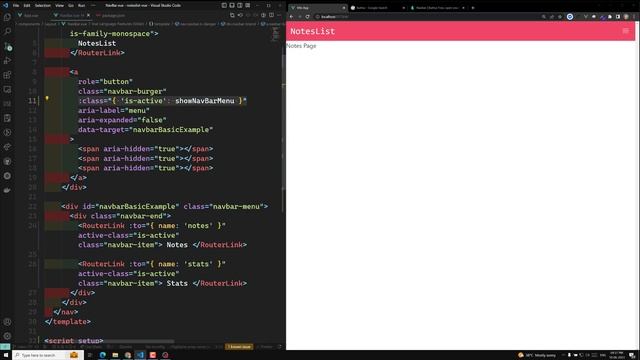
Task: Click the lightbulb code action on line 11
Action: [47, 98]
